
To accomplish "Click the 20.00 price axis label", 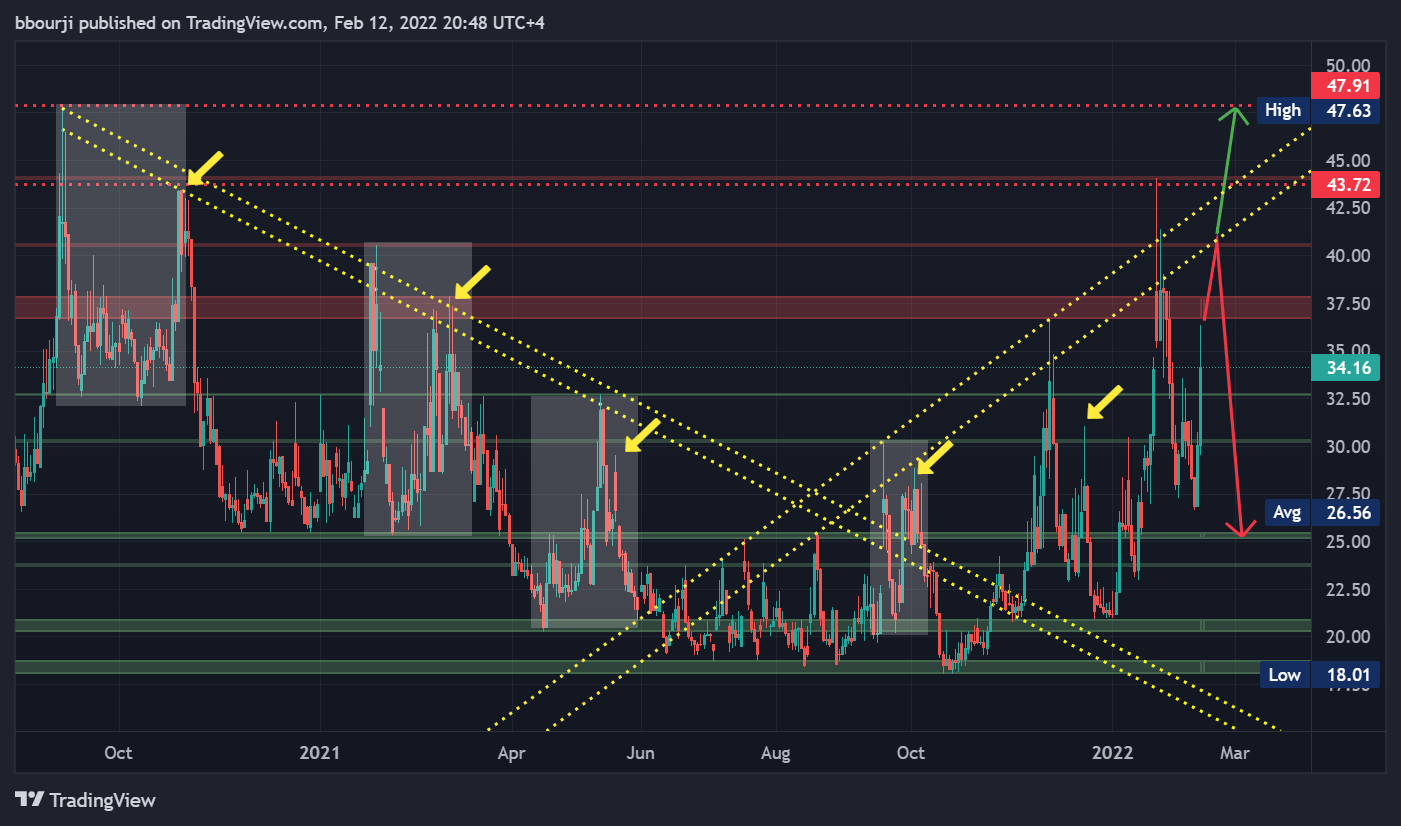I will coord(1347,636).
